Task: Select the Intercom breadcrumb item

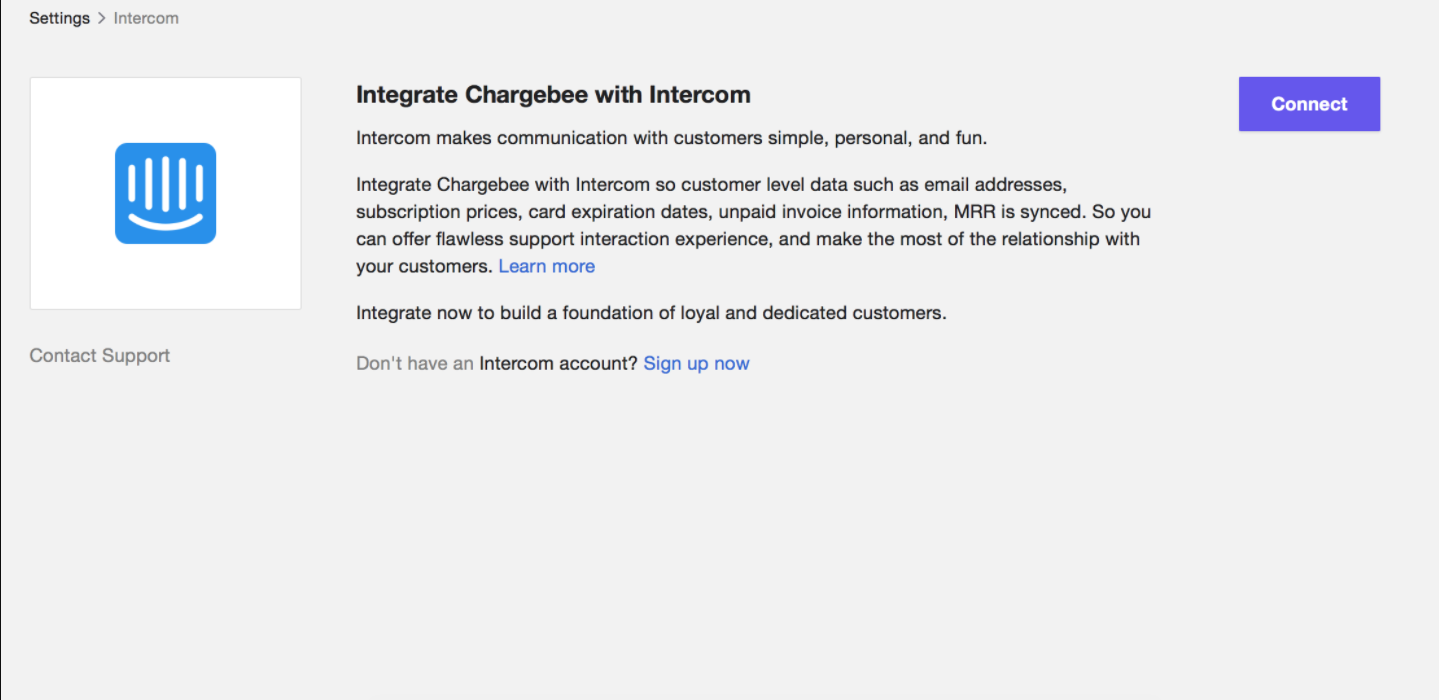Action: coord(146,18)
